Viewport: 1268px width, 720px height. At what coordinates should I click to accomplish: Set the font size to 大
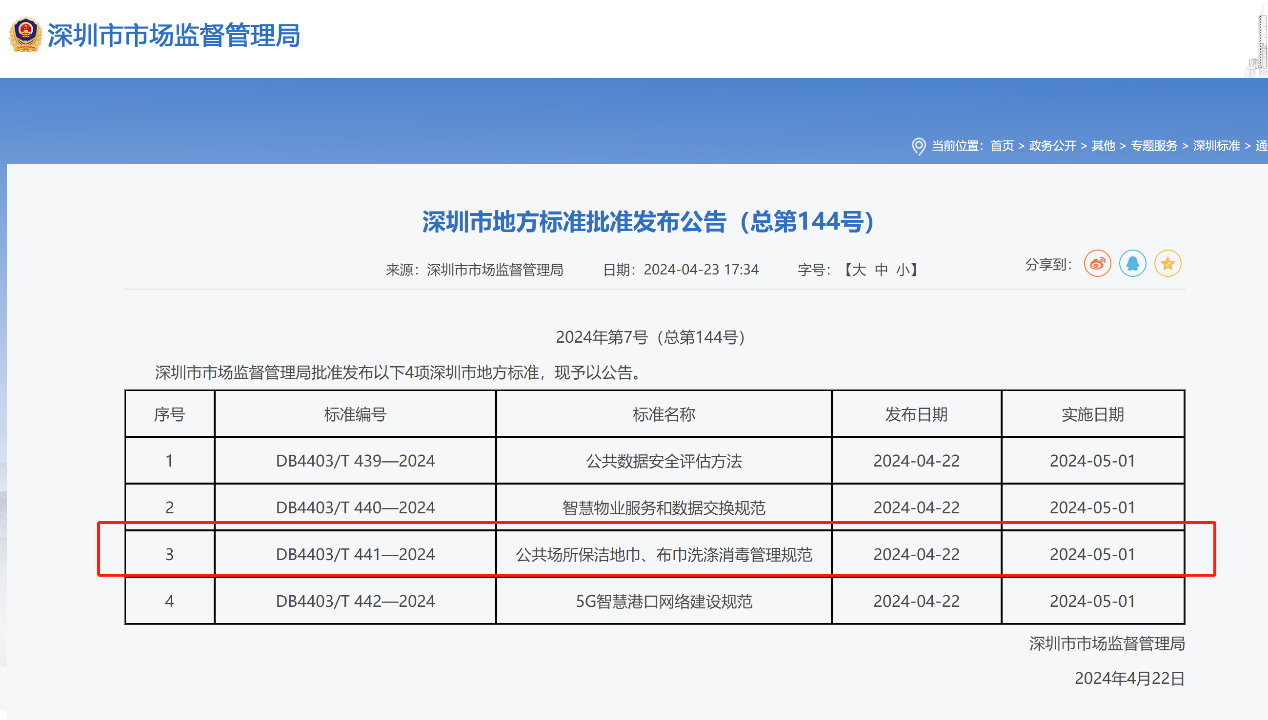click(x=859, y=270)
